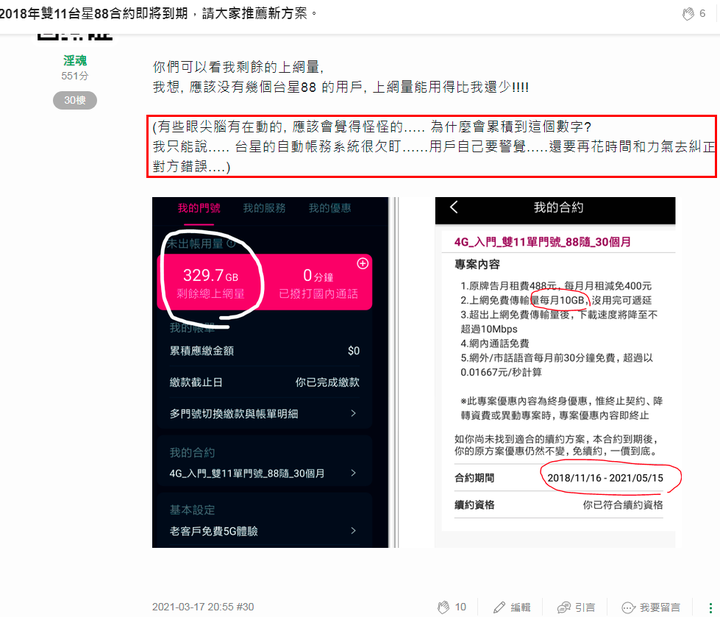
Task: Click the speech bubble icon beside 我要留言
Action: click(628, 607)
